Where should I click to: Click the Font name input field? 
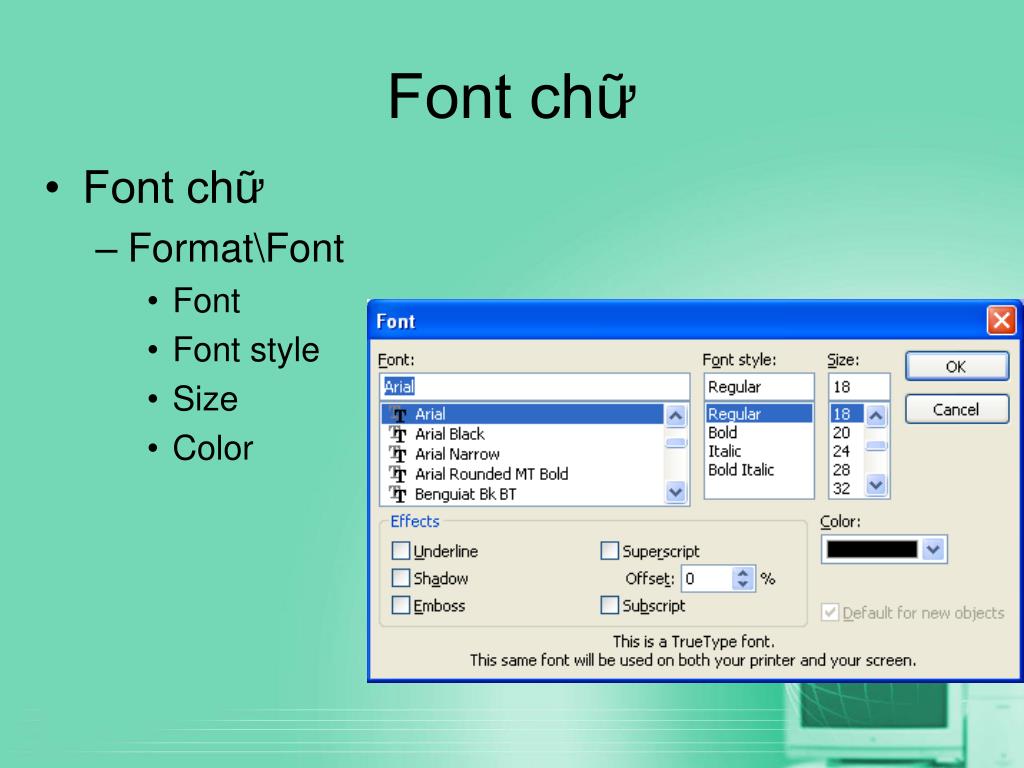(535, 387)
